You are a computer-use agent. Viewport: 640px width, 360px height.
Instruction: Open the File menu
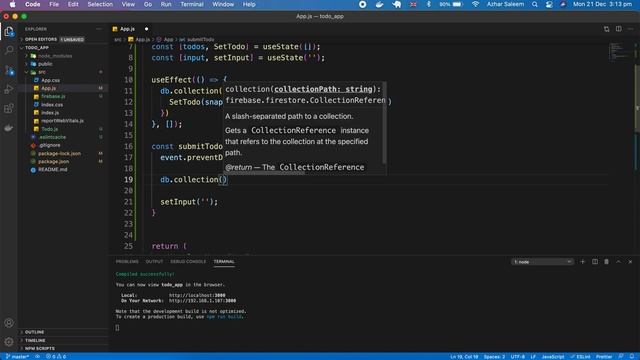[54, 4]
